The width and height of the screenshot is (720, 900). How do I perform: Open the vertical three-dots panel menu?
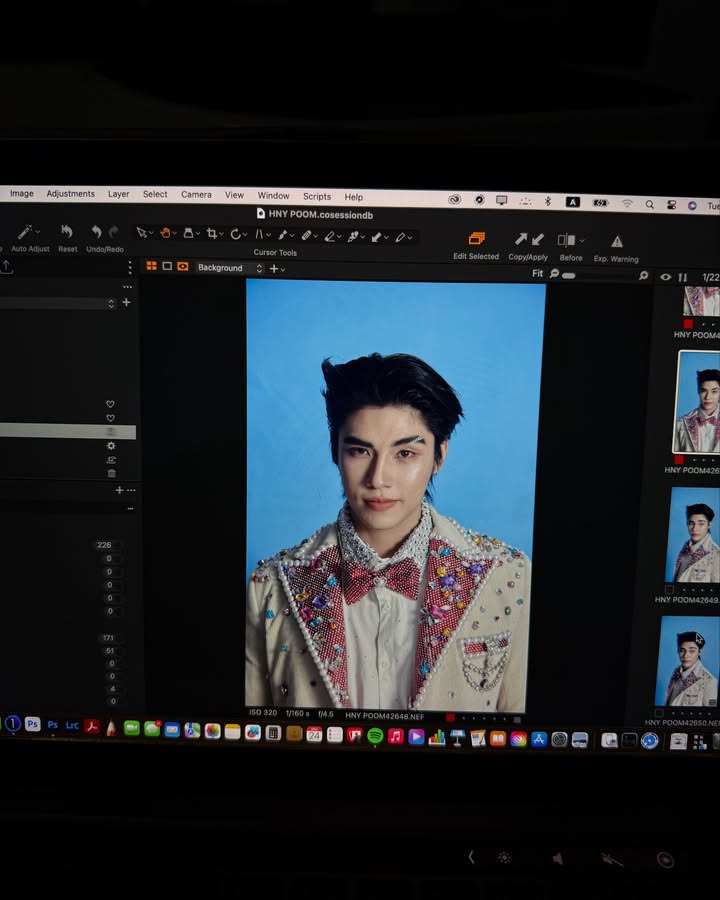(130, 267)
